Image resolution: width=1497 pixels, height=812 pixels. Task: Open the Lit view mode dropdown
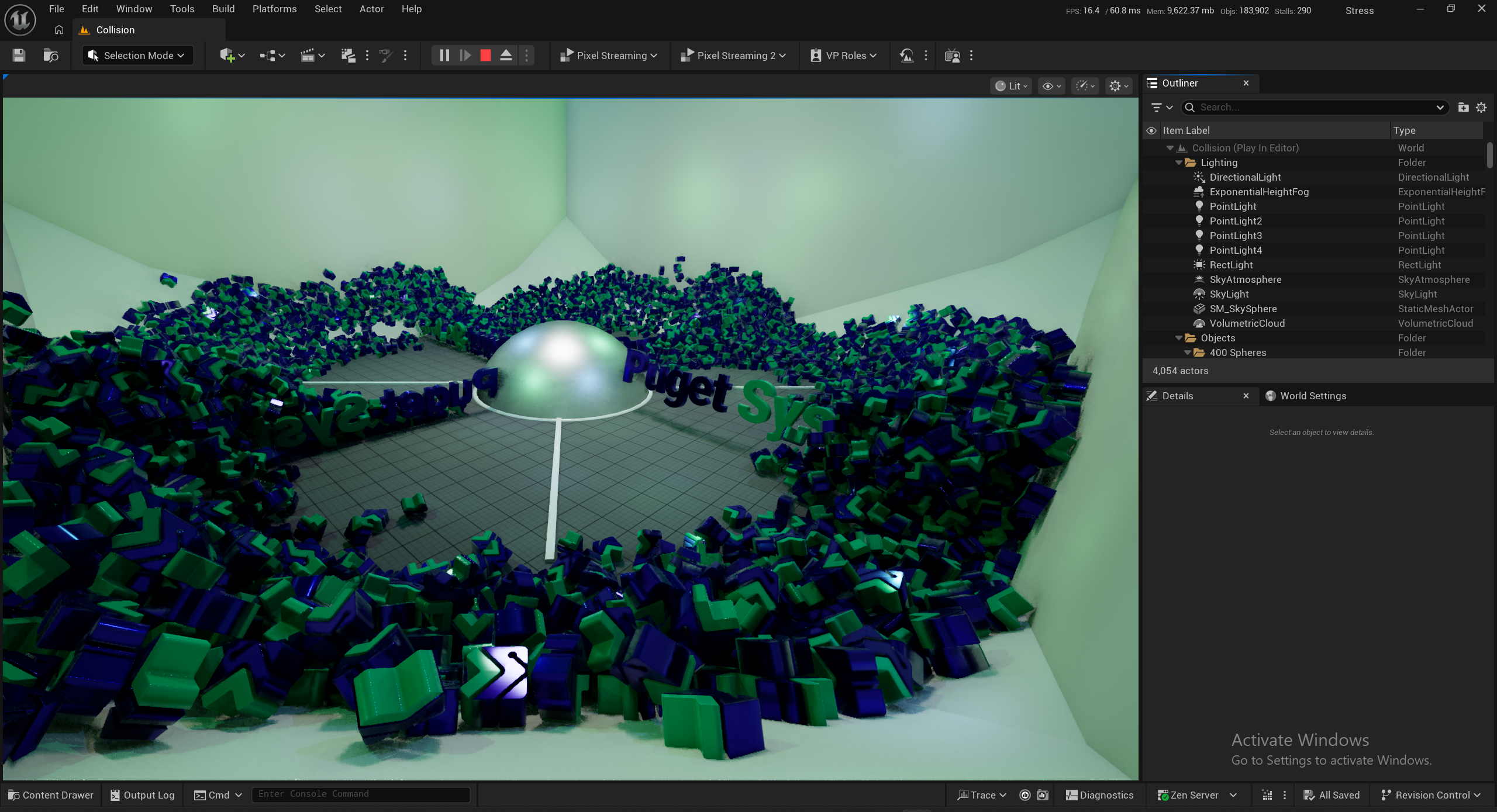tap(1011, 86)
